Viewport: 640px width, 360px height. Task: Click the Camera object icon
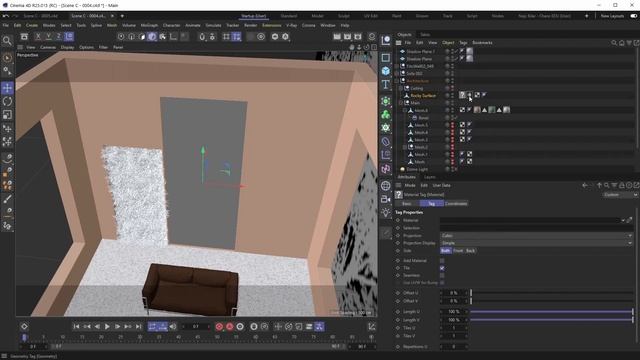coord(386,199)
